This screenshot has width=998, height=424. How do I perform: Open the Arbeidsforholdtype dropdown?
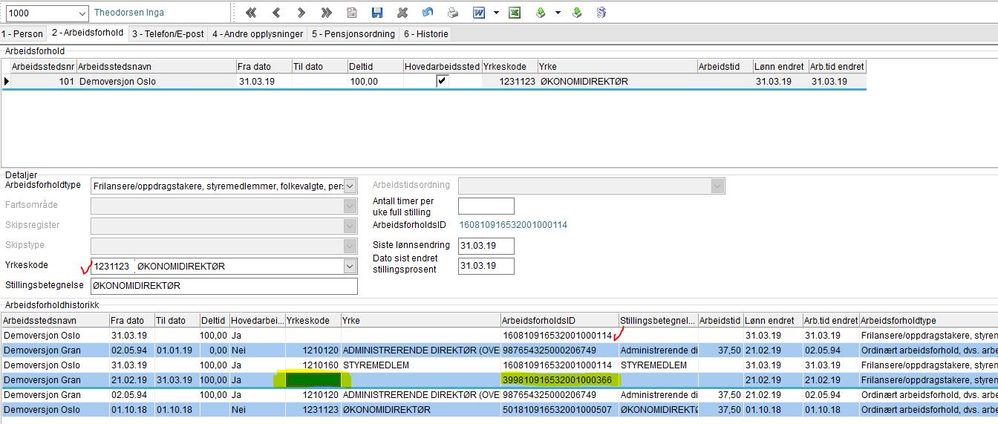349,186
